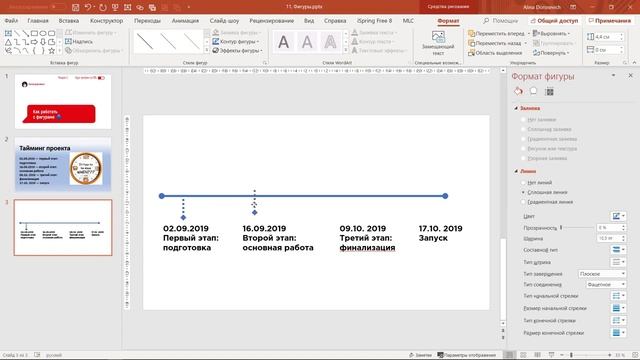Switch to the Главная ribbon tab
Viewport: 640px width, 360px height.
tap(38, 20)
